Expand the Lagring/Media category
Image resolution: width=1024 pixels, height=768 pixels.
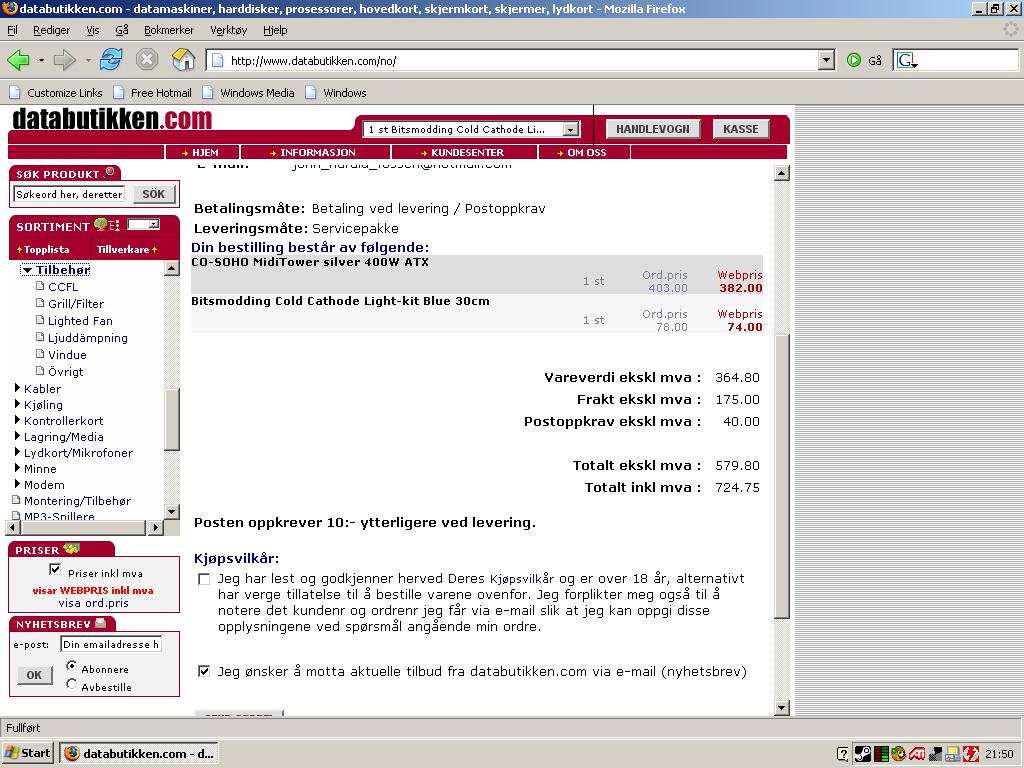point(18,436)
